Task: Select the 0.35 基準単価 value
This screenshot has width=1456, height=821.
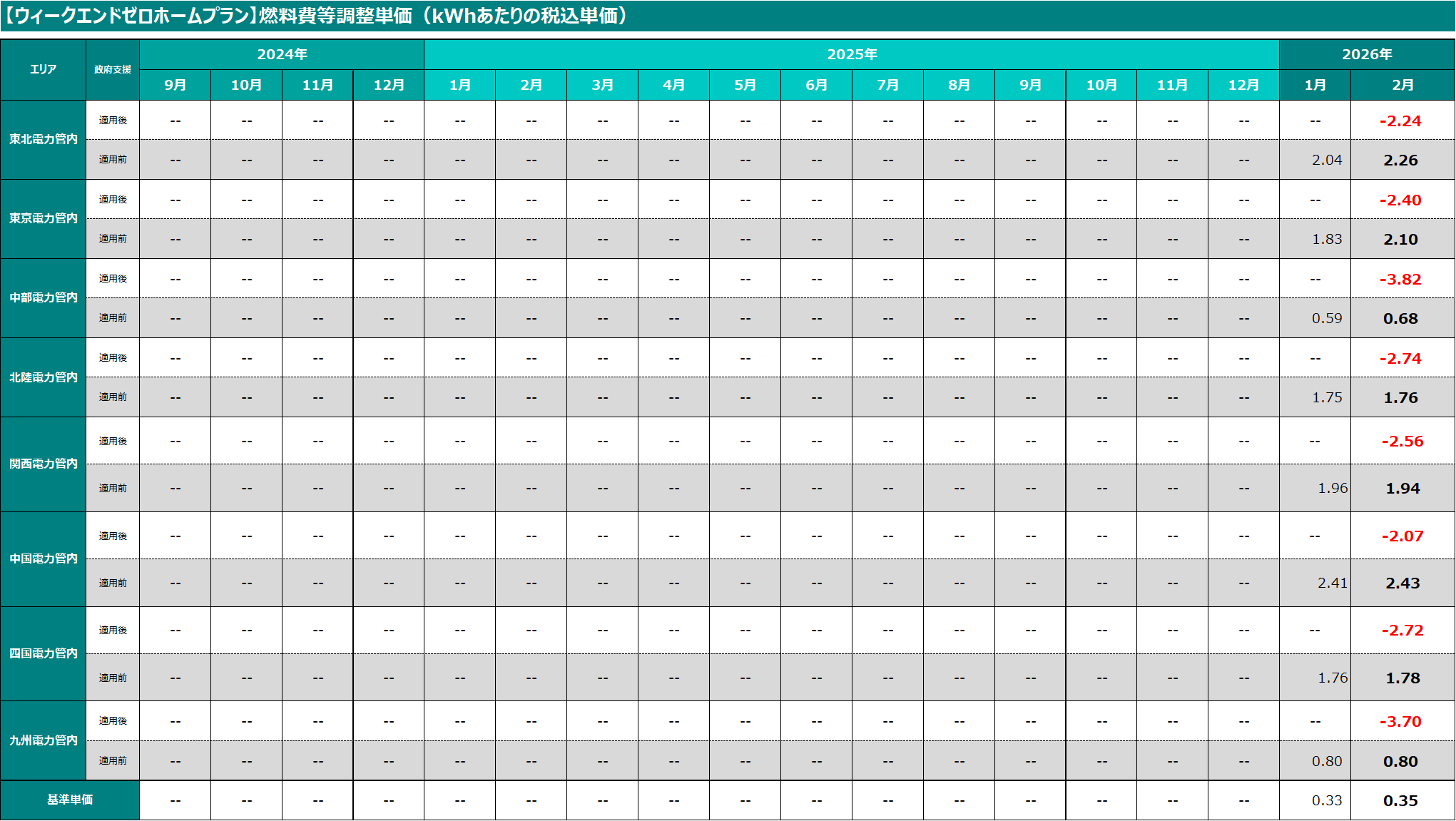Action: pyautogui.click(x=1401, y=800)
